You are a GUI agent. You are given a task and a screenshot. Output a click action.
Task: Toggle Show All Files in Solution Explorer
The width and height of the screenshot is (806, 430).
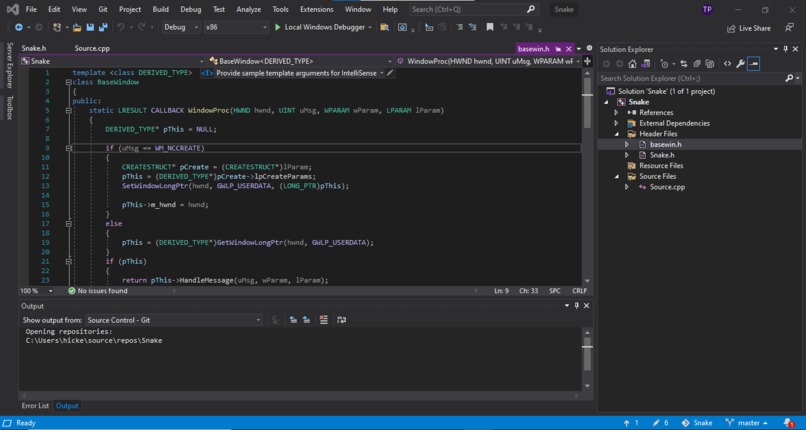(x=710, y=64)
